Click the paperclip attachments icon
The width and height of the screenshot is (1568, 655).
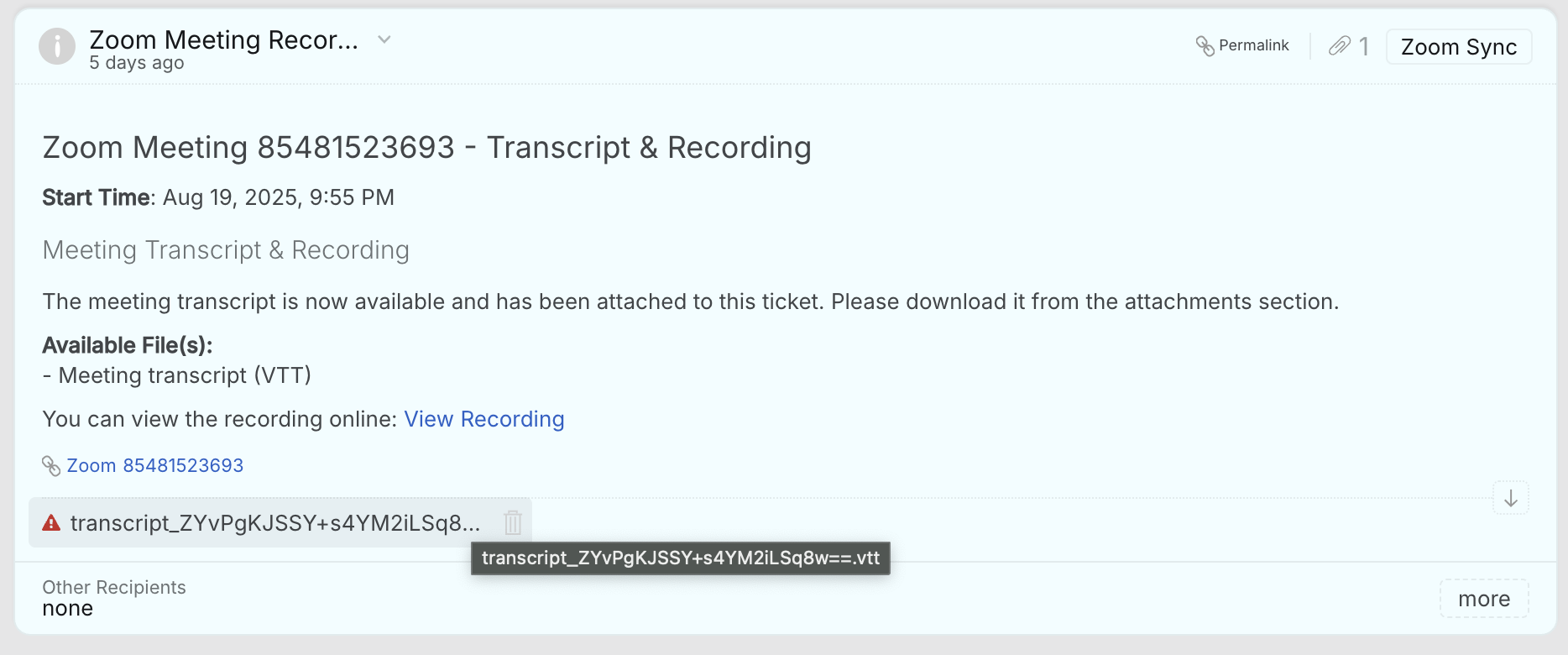(x=1340, y=46)
